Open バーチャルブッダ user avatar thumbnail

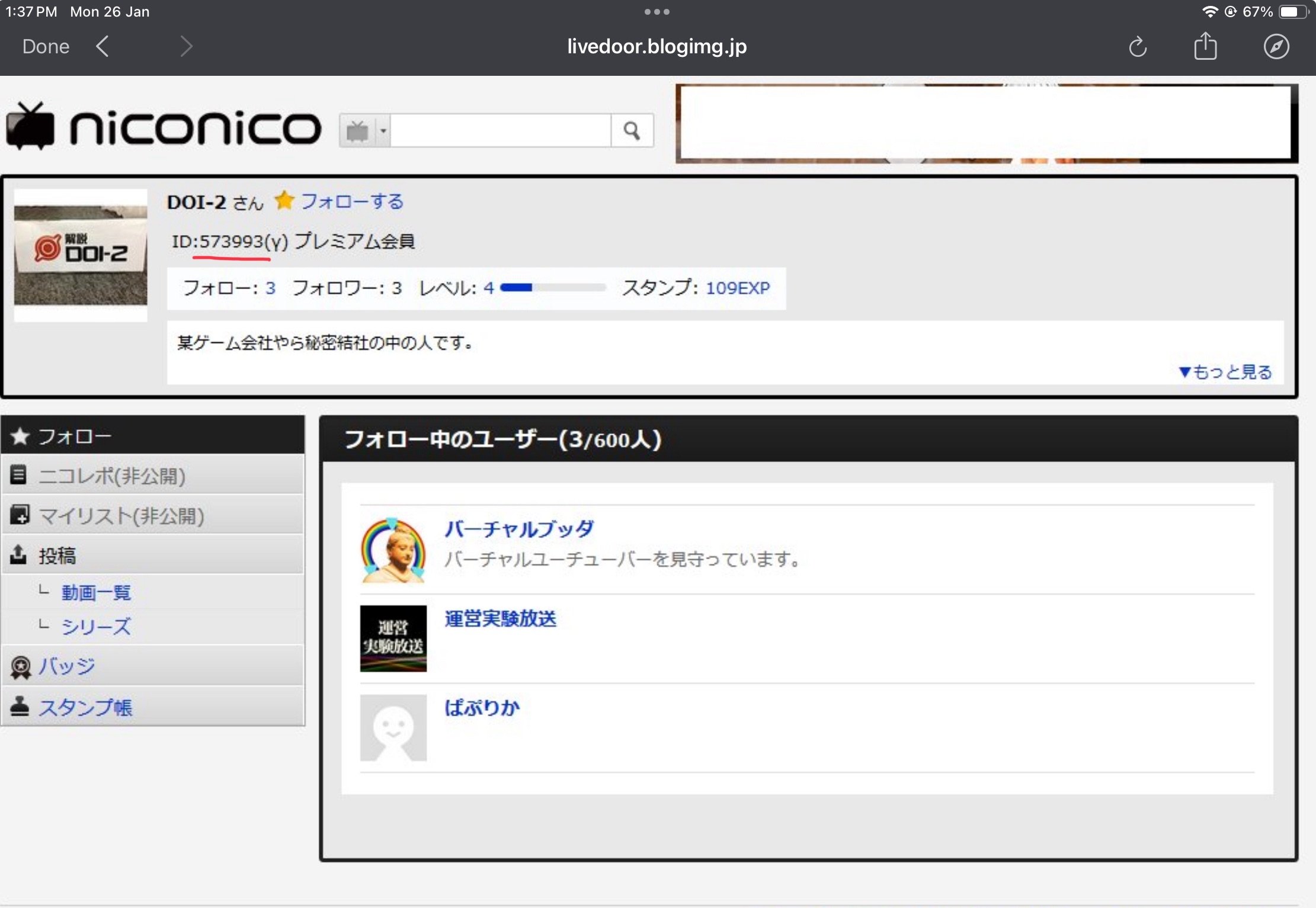[x=393, y=550]
